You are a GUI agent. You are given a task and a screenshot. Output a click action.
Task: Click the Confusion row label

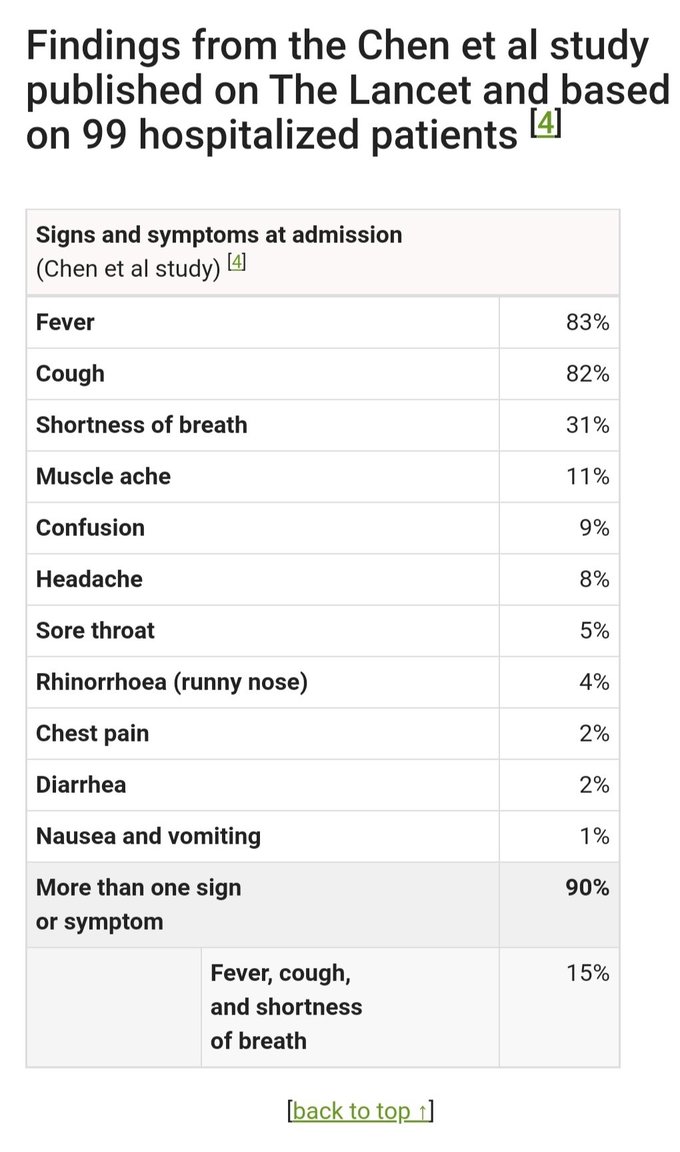pyautogui.click(x=90, y=528)
